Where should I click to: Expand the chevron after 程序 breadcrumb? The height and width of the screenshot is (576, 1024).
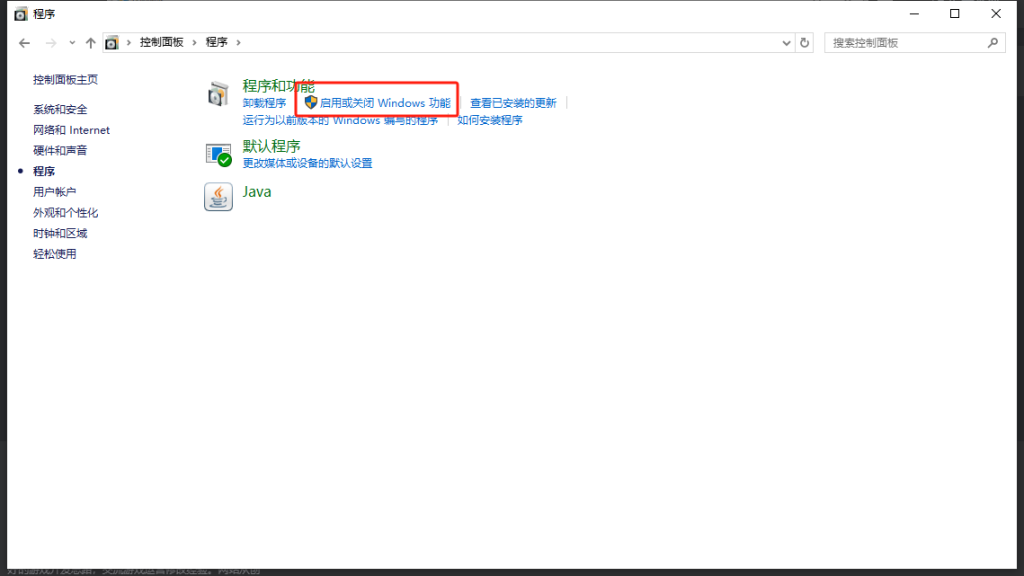pyautogui.click(x=238, y=42)
